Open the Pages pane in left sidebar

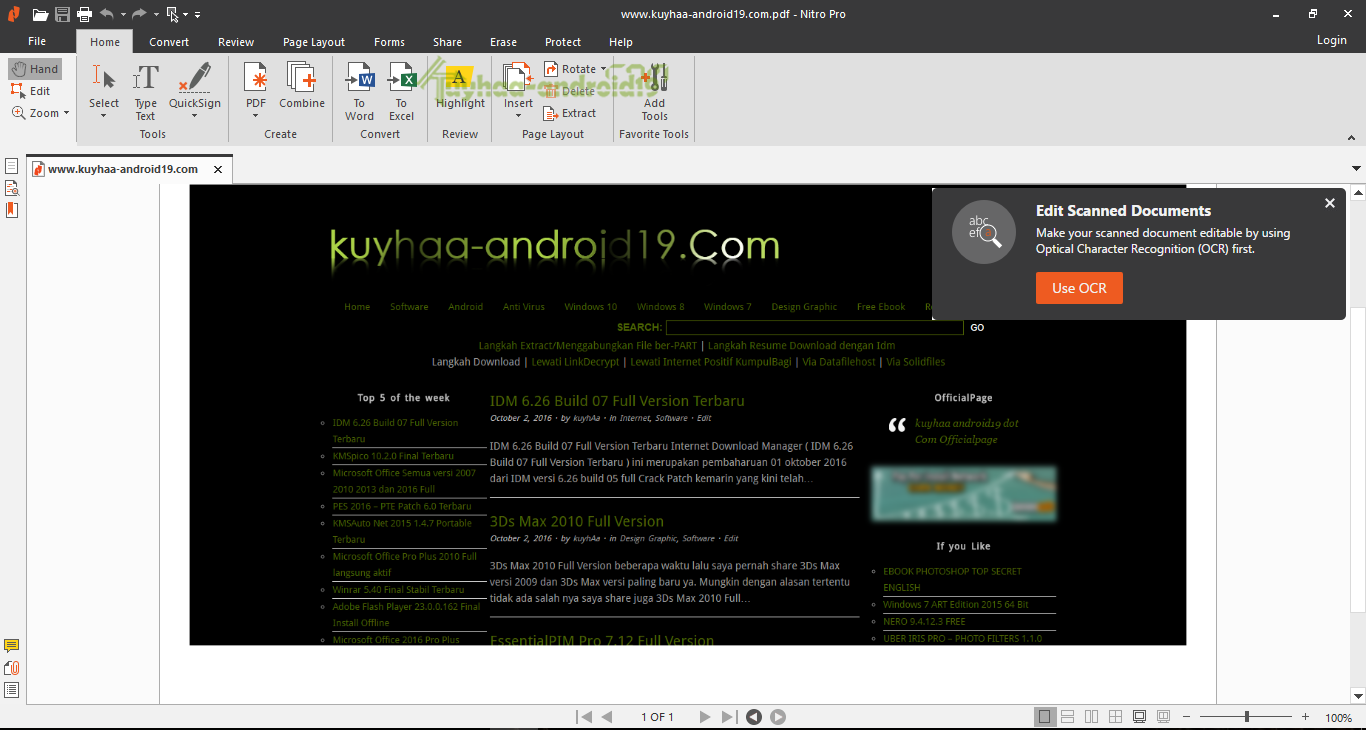pyautogui.click(x=12, y=166)
